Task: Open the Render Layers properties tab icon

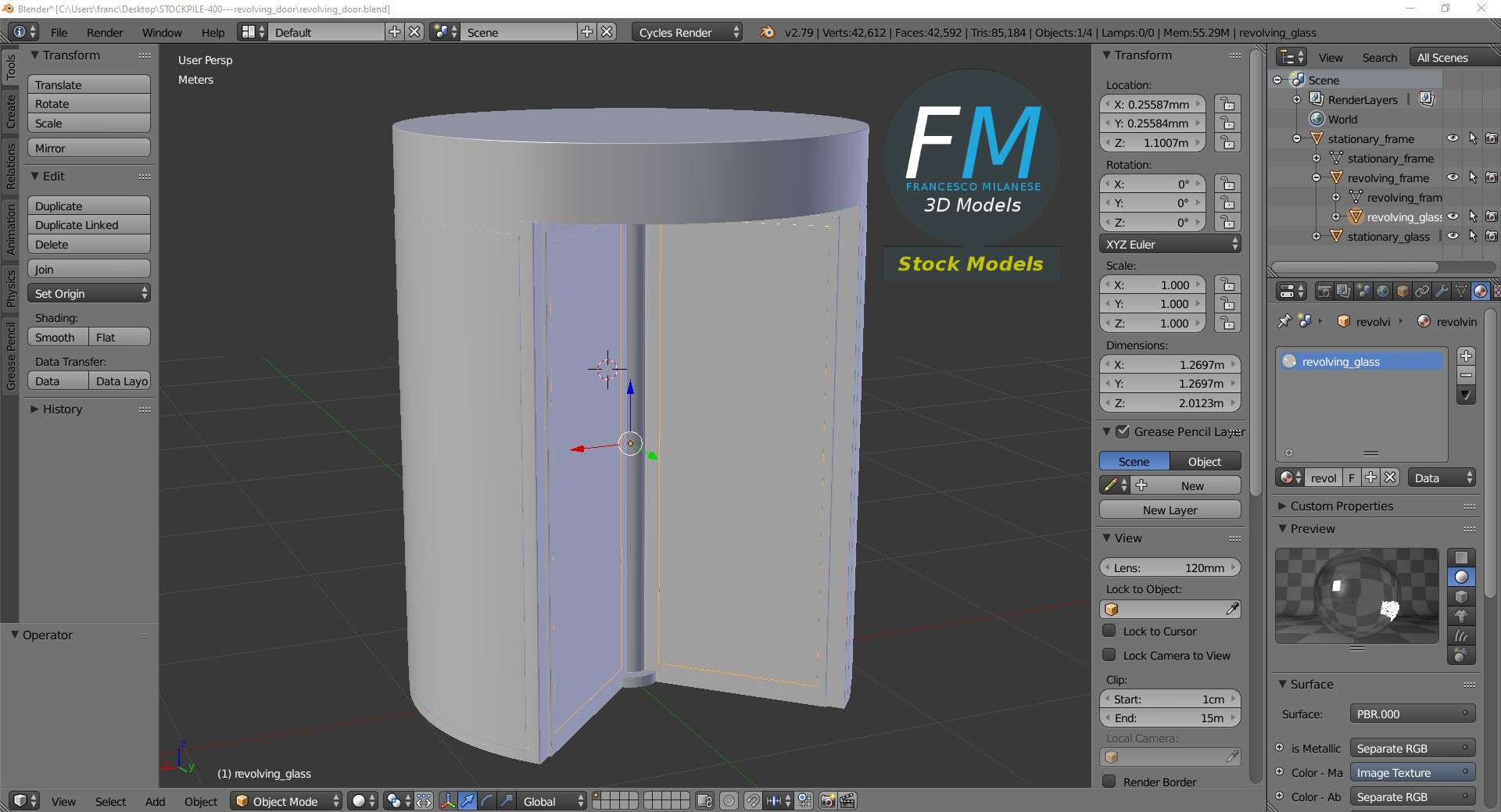Action: [1344, 292]
